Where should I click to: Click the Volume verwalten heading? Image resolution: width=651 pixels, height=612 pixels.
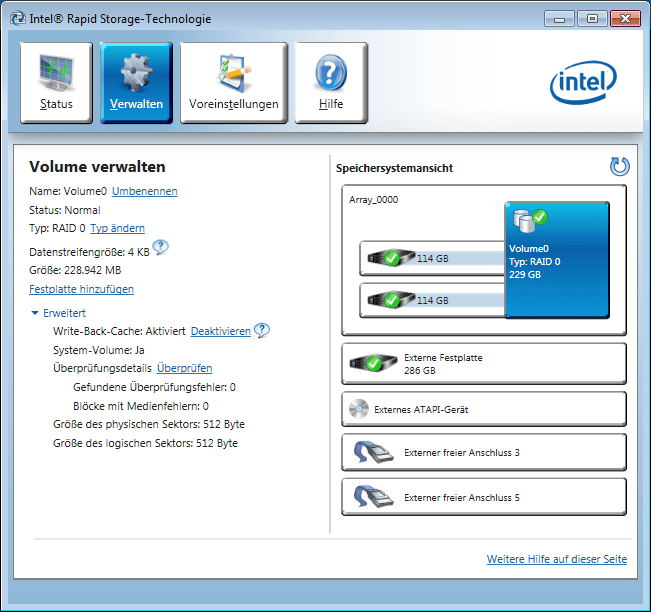(97, 166)
